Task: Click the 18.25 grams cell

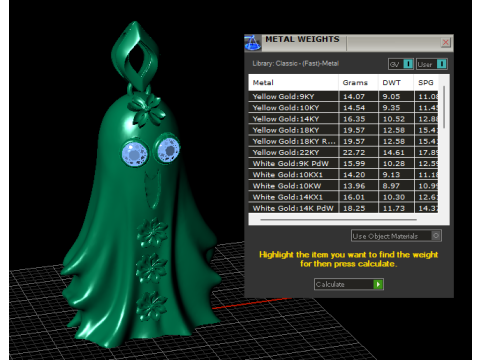Action: [358, 208]
